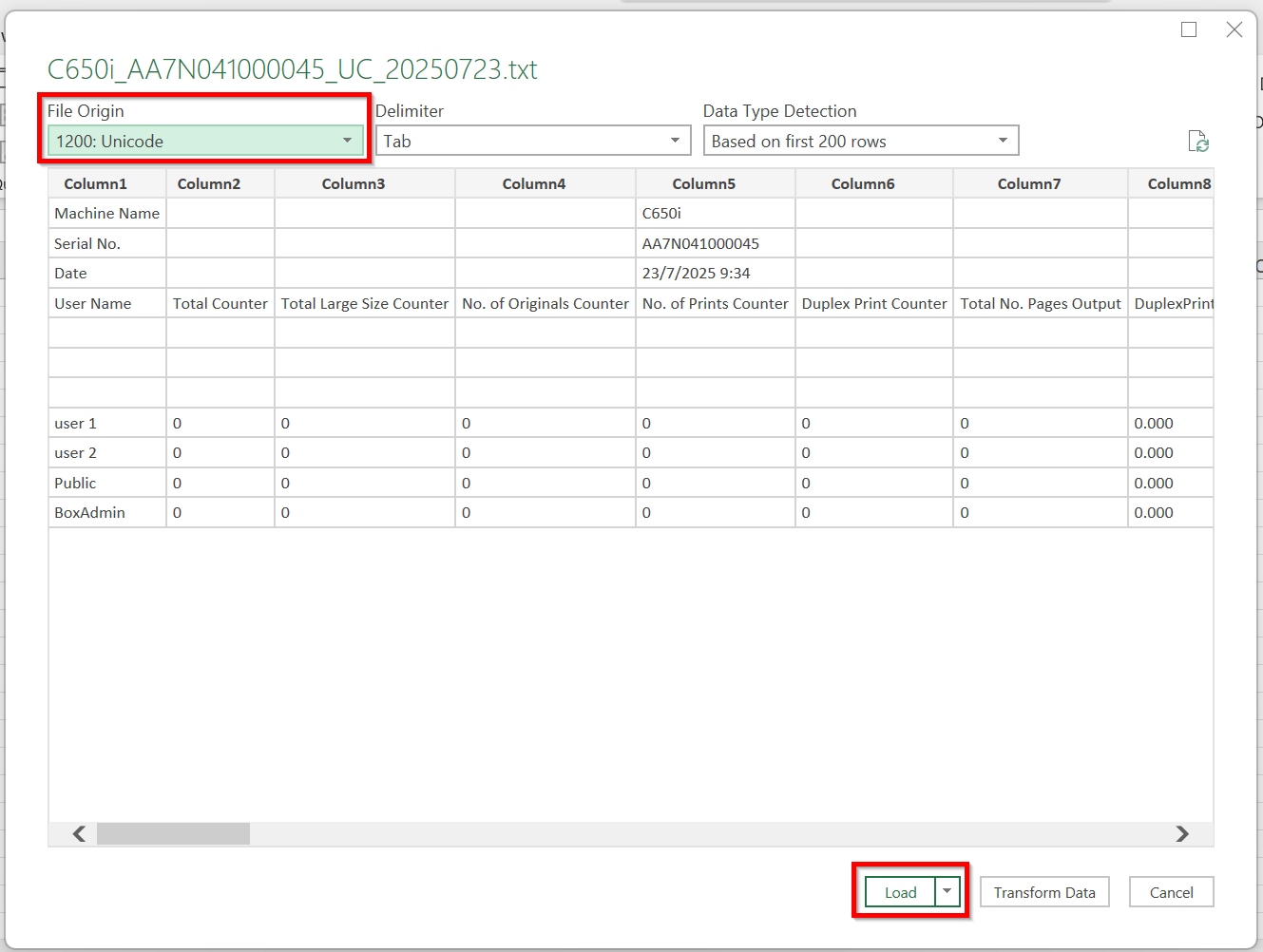Expand the Load button dropdown arrow

click(x=947, y=891)
